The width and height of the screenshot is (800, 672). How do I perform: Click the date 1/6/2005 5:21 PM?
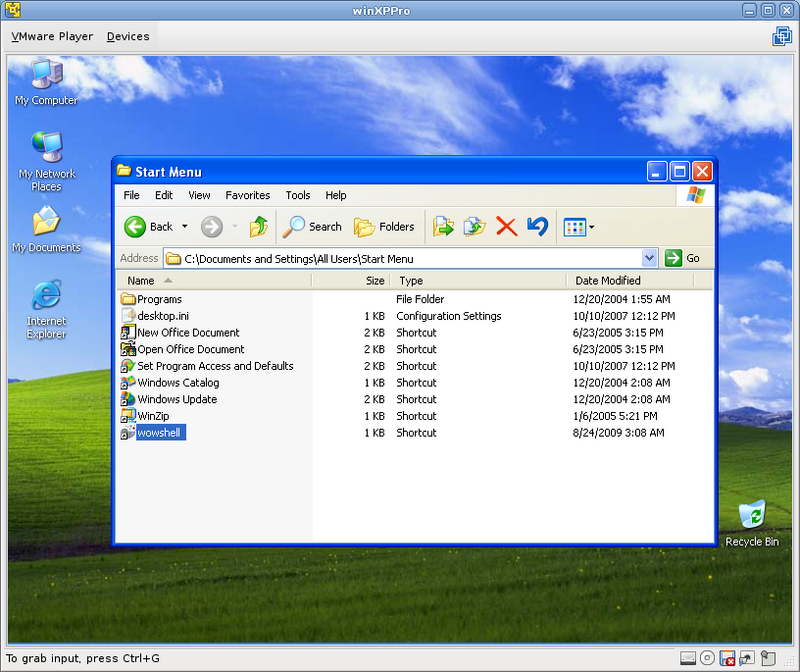[615, 416]
